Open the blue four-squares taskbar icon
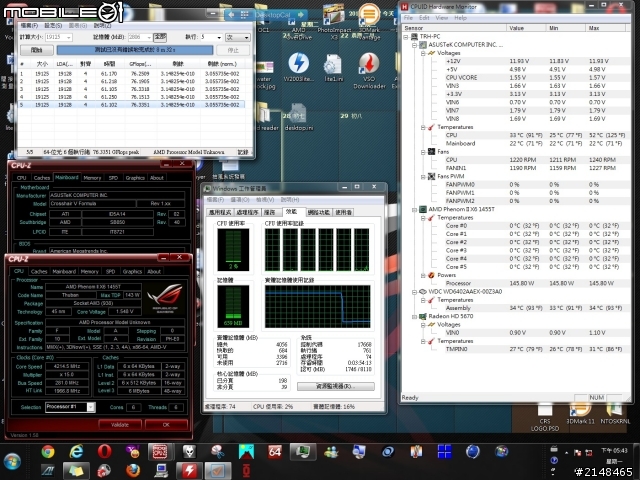Image resolution: width=640 pixels, height=480 pixels. click(444, 452)
